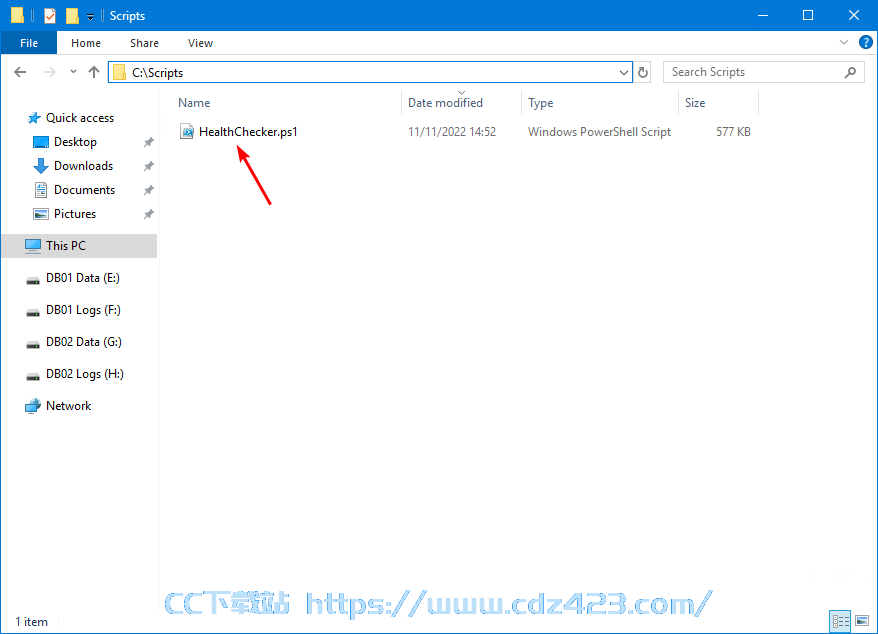The height and width of the screenshot is (634, 878).
Task: Click the HealthChecker.ps1 PowerShell file icon
Action: click(x=187, y=132)
